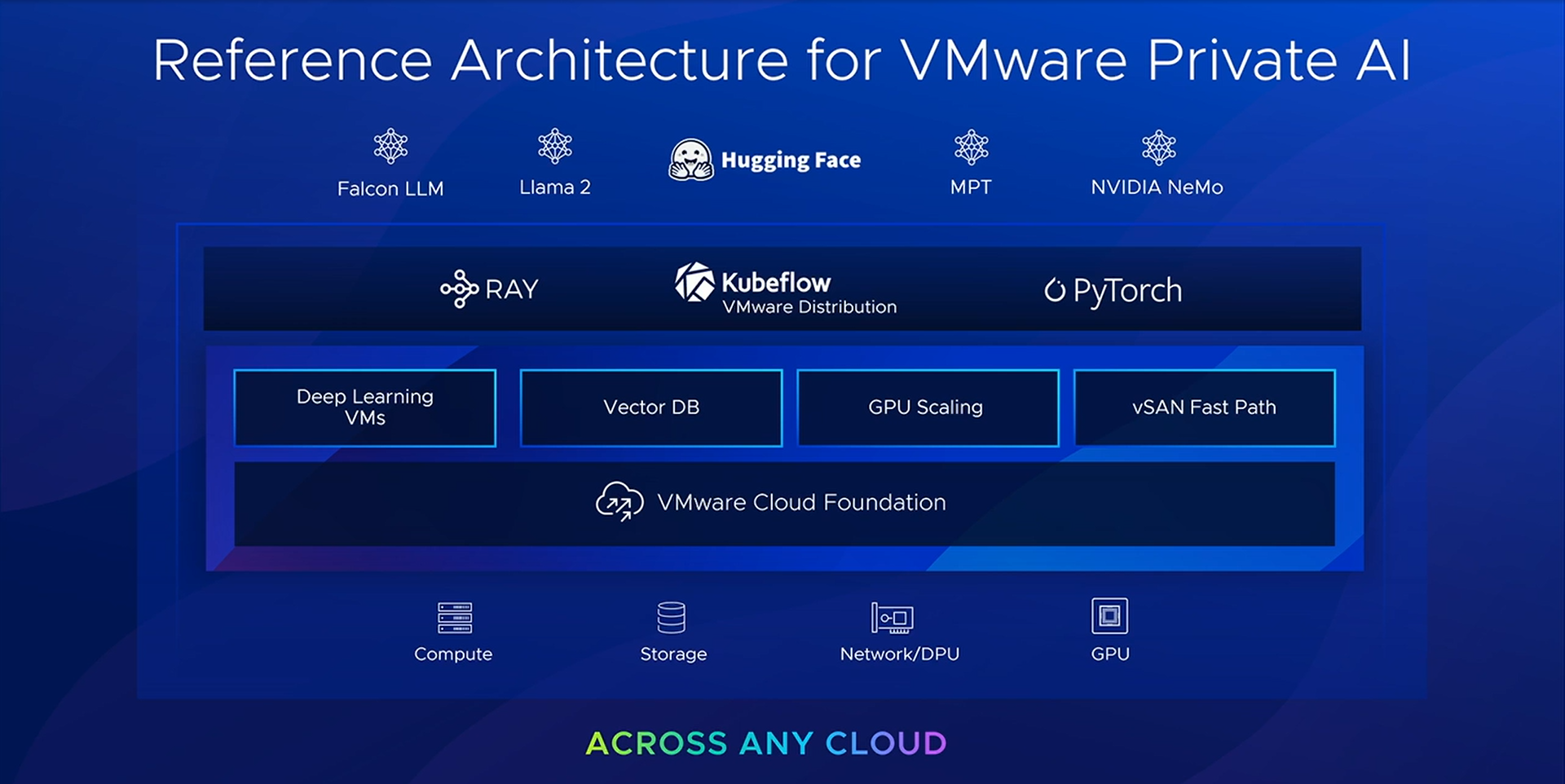Click the MPT label

tap(971, 187)
